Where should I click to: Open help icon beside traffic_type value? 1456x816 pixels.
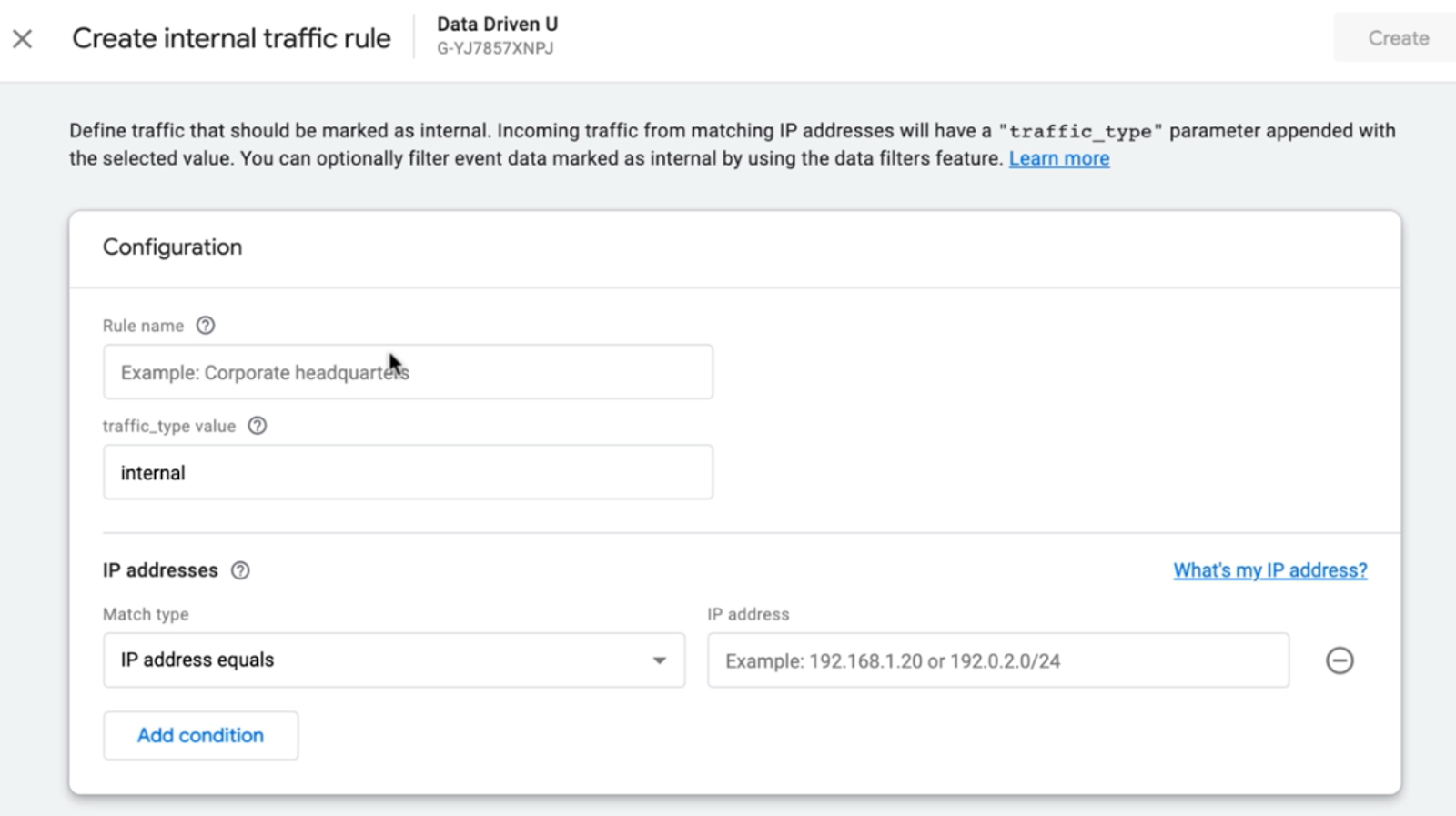(258, 426)
